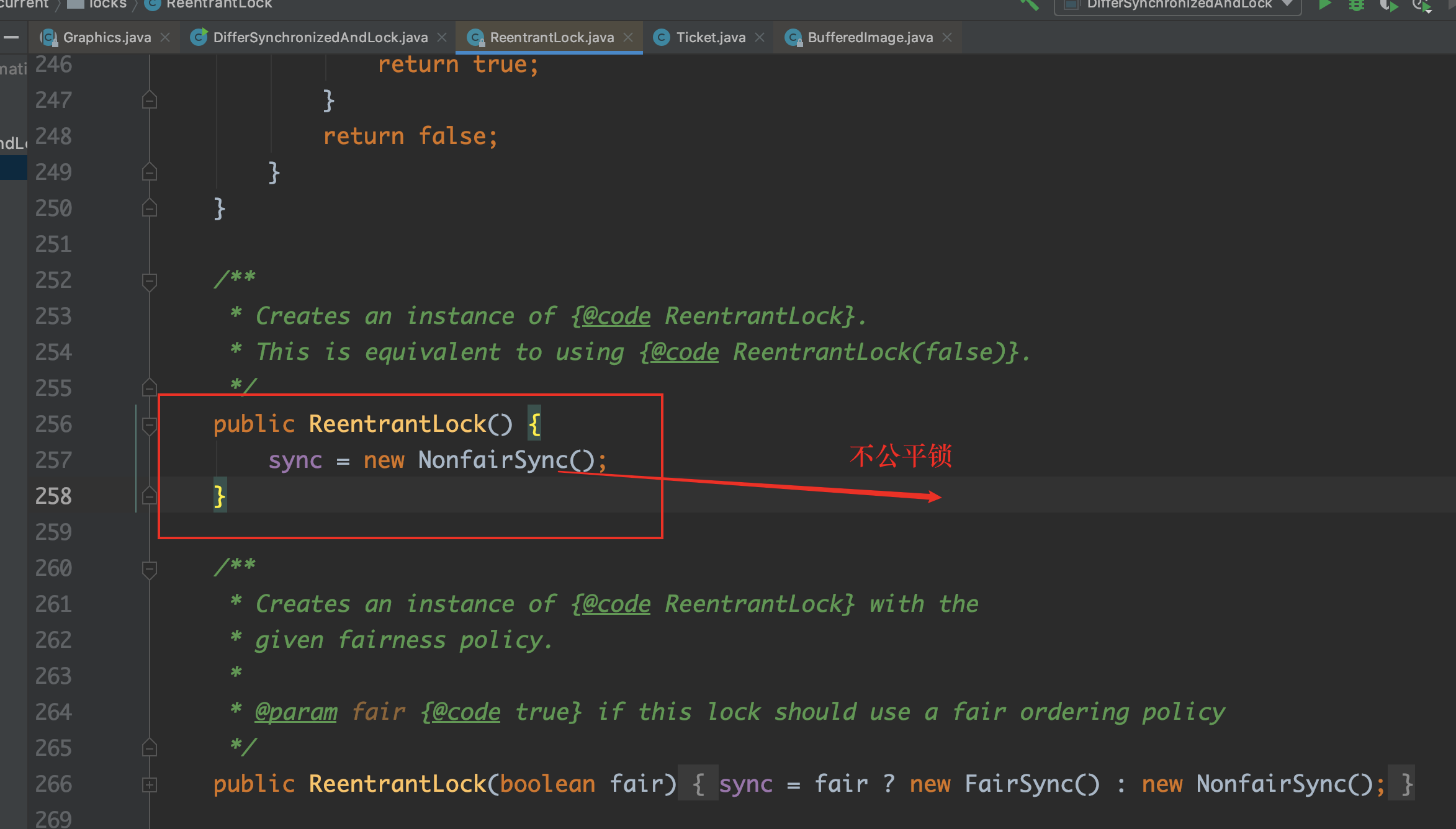Close the Ticket.java tab
The height and width of the screenshot is (829, 1456).
(760, 37)
